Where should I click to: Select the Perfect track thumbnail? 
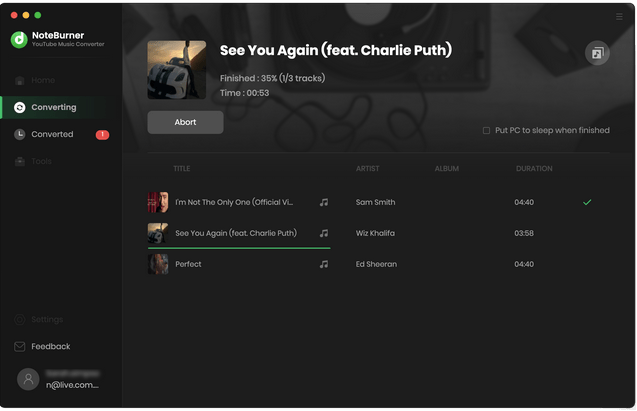coord(158,264)
